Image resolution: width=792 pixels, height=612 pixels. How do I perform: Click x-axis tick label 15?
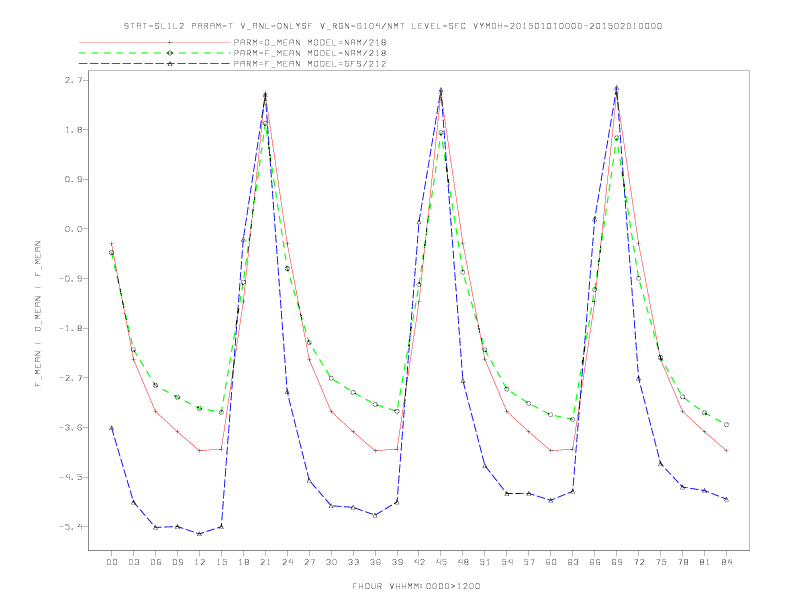[221, 562]
